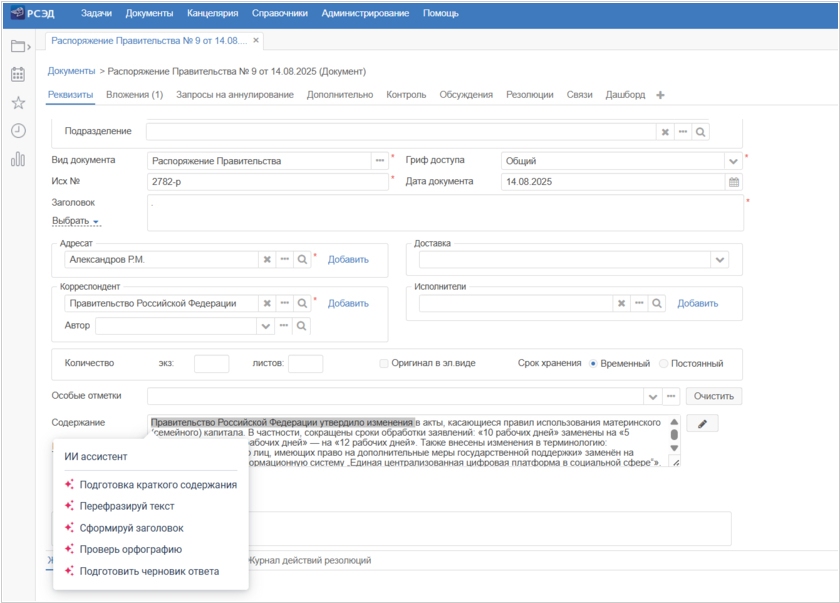This screenshot has height=603, width=840.
Task: Open favorites star icon in sidebar
Action: pyautogui.click(x=17, y=102)
